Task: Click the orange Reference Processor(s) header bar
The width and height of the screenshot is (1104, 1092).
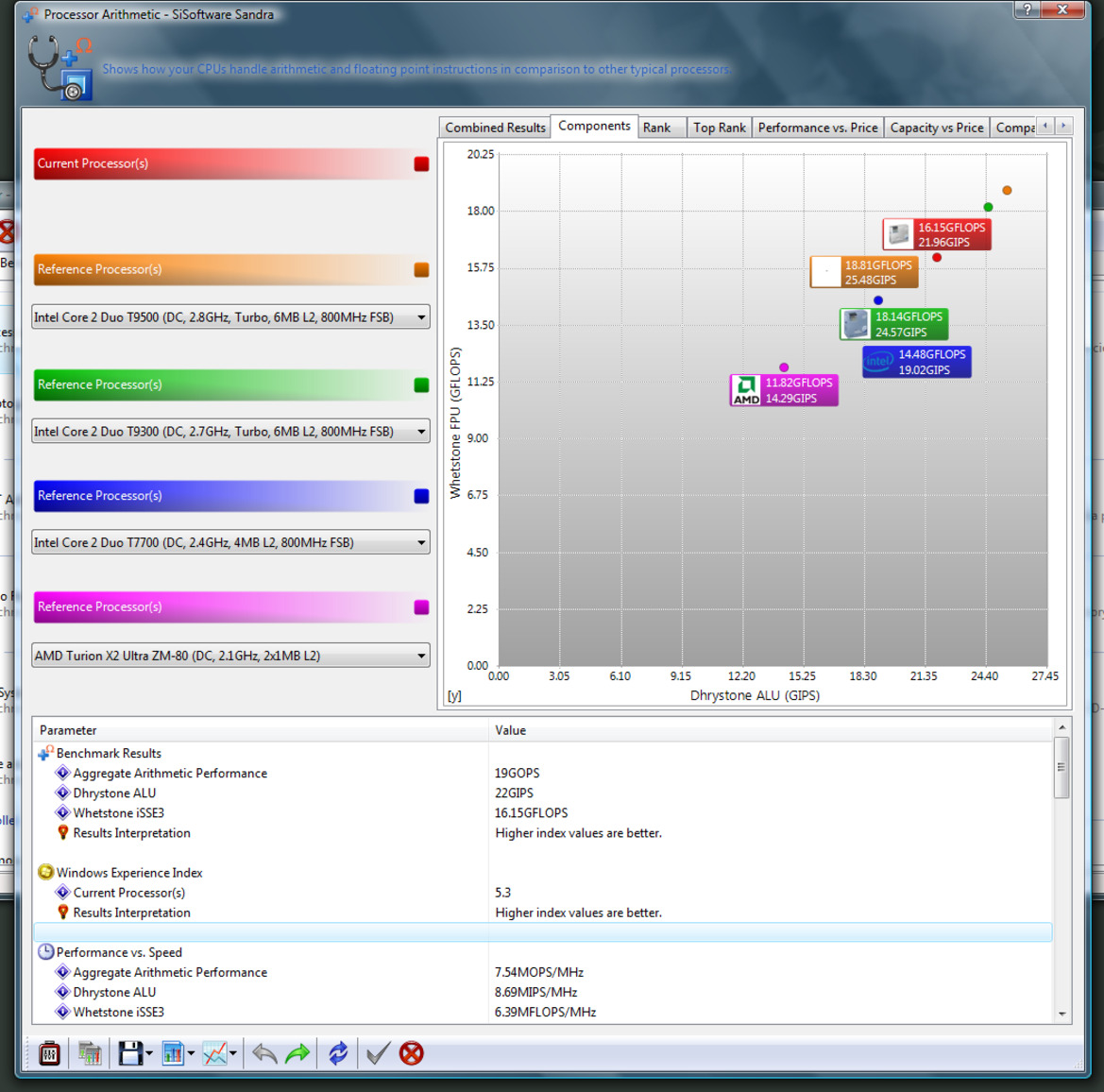Action: click(231, 269)
